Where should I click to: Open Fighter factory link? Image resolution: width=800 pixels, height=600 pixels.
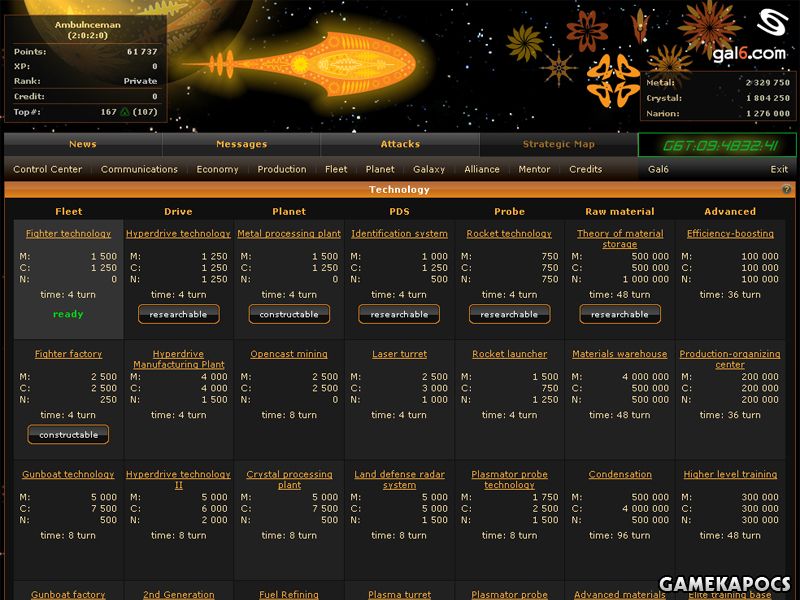click(68, 354)
